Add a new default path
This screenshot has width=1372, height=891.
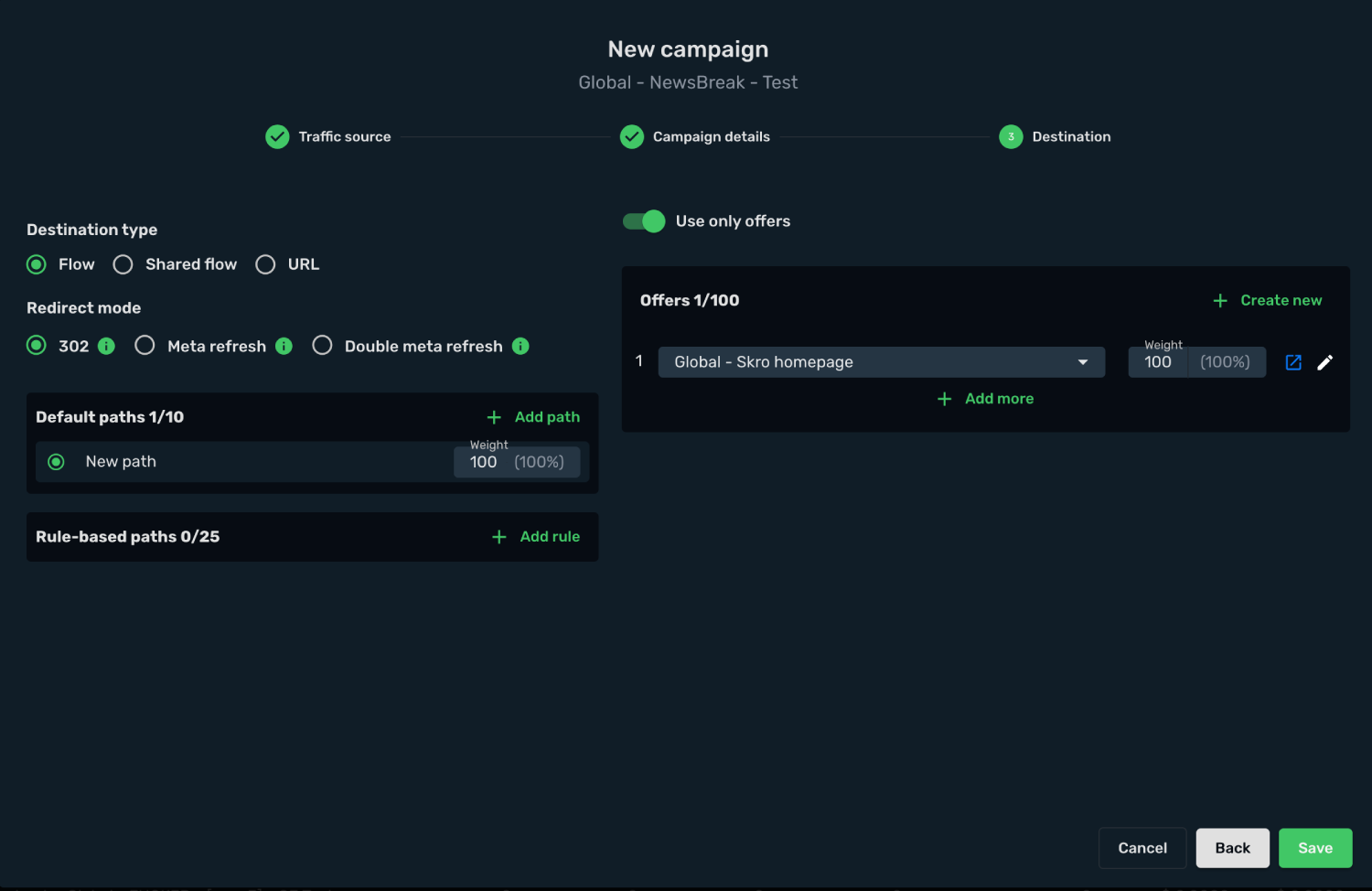[x=533, y=417]
